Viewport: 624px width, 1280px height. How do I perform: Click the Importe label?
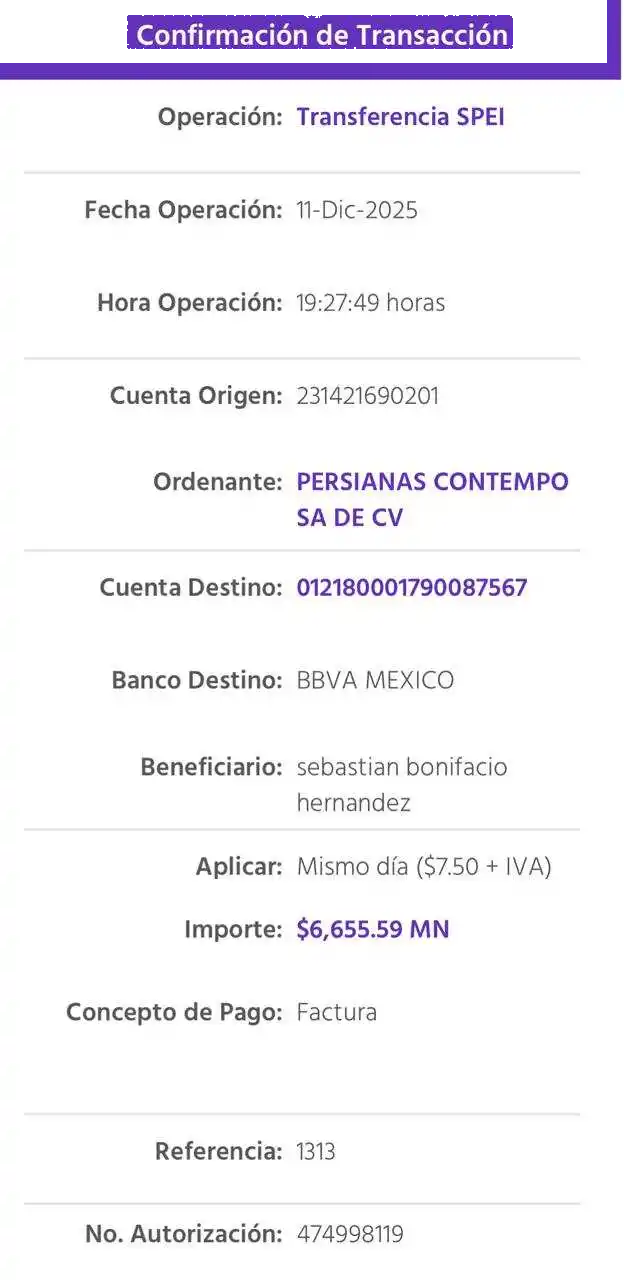[233, 930]
